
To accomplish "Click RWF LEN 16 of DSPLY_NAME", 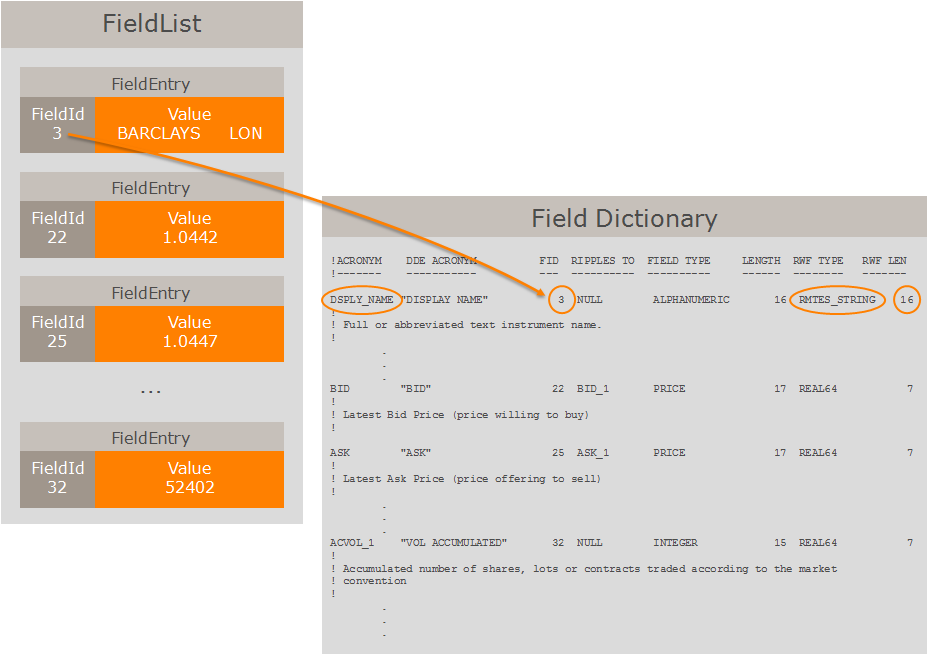I will (907, 300).
